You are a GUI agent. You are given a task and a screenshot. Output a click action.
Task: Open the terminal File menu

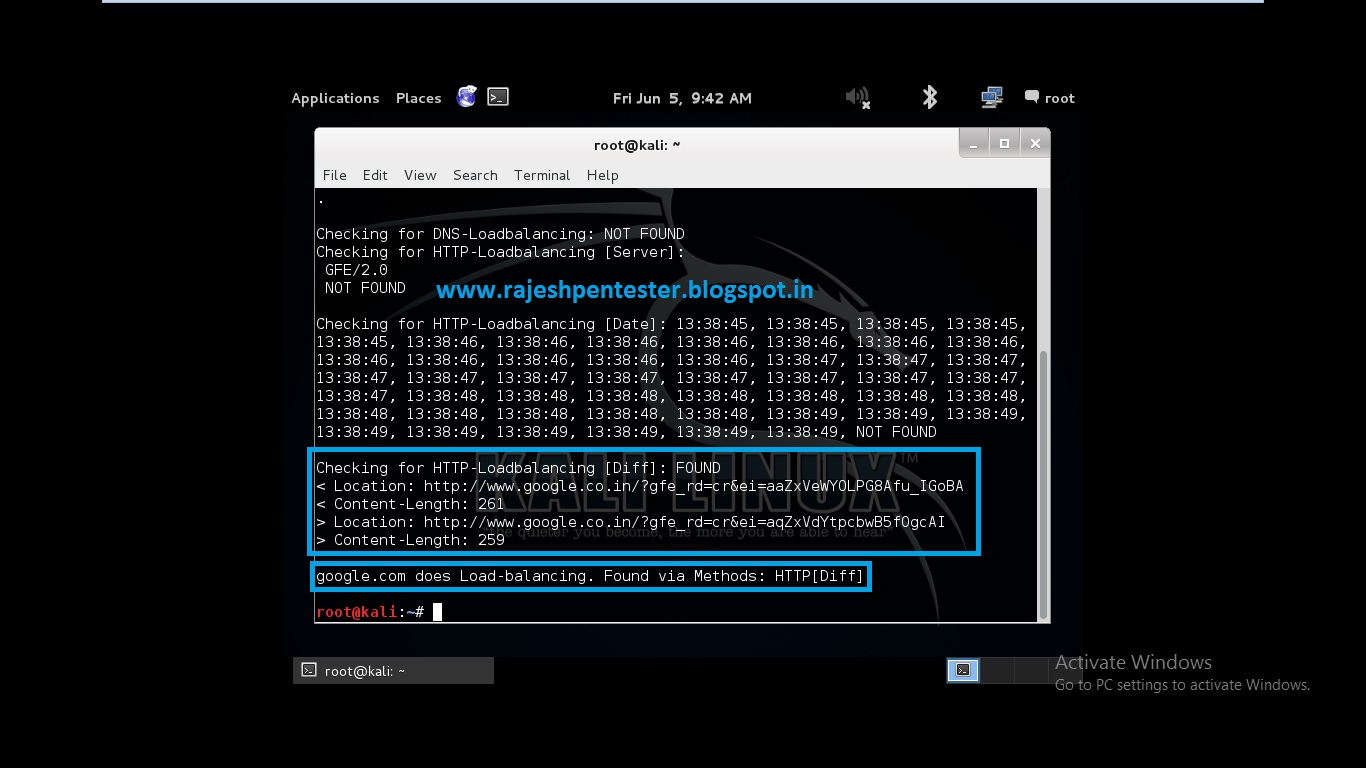pos(334,175)
